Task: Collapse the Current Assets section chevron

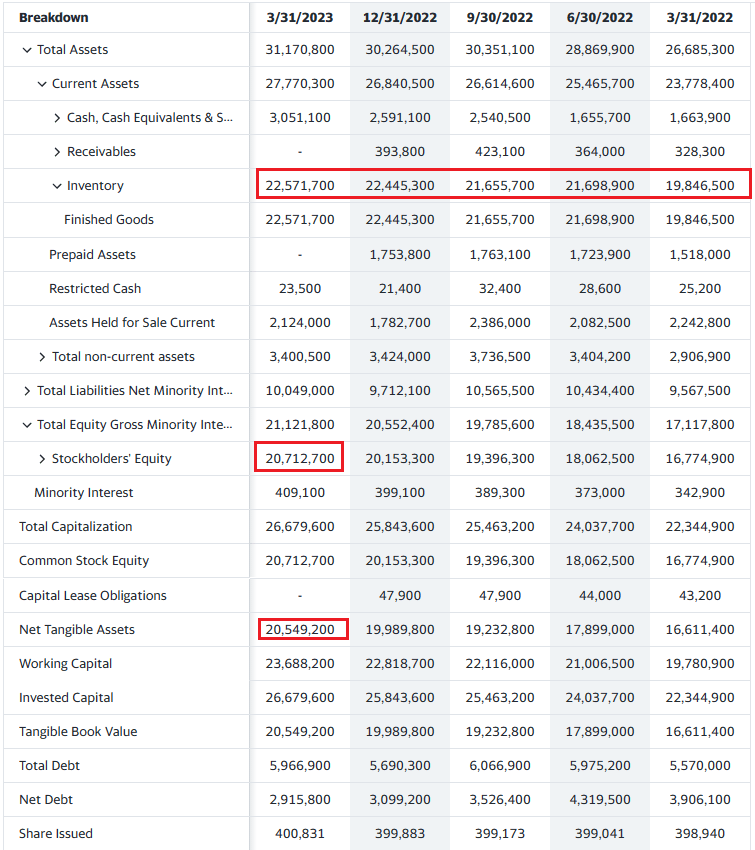Action: 42,84
